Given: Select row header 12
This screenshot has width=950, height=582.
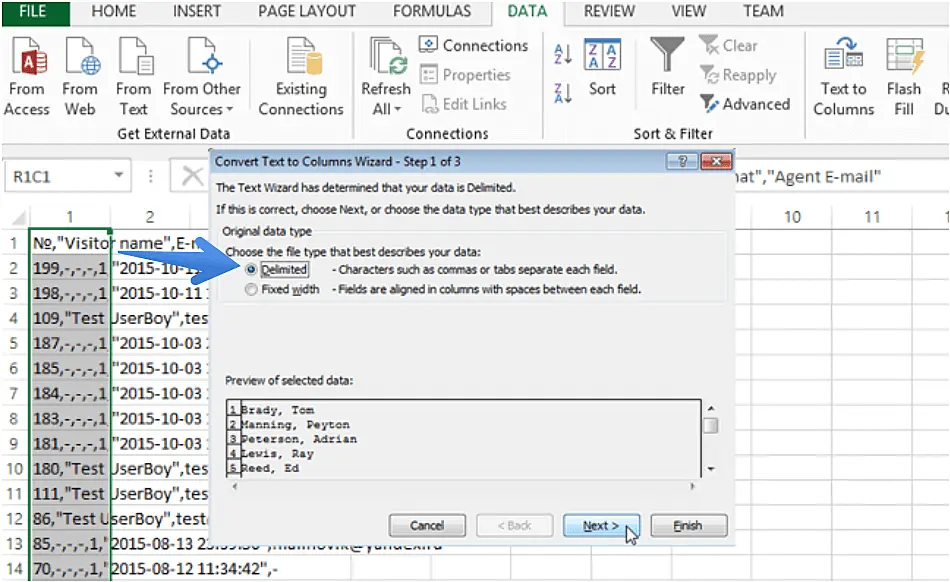Looking at the screenshot, I should coord(14,519).
